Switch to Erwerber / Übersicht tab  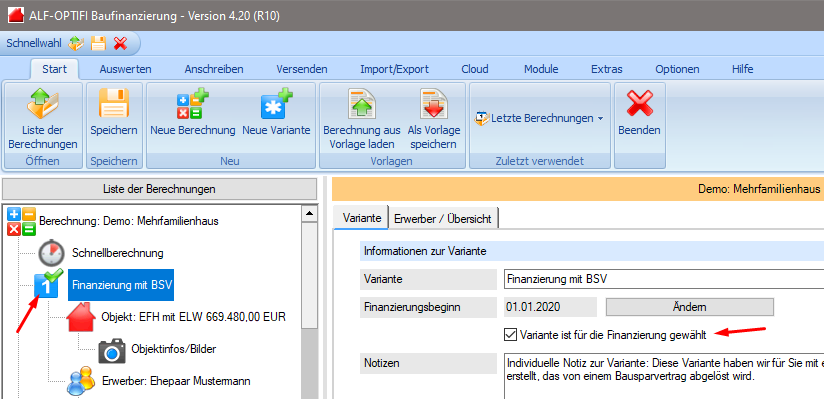tap(443, 219)
